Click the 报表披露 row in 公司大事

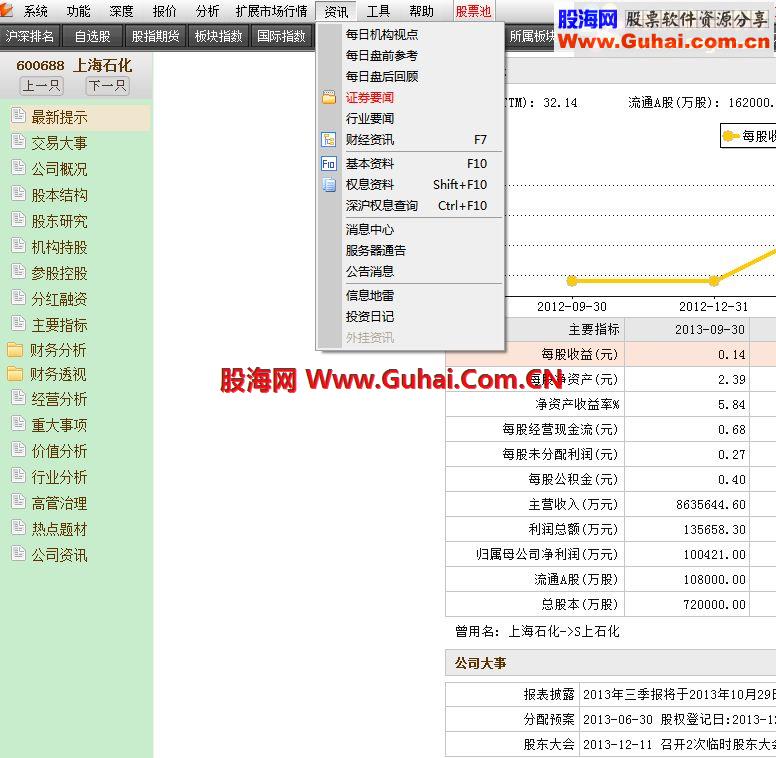pyautogui.click(x=611, y=695)
